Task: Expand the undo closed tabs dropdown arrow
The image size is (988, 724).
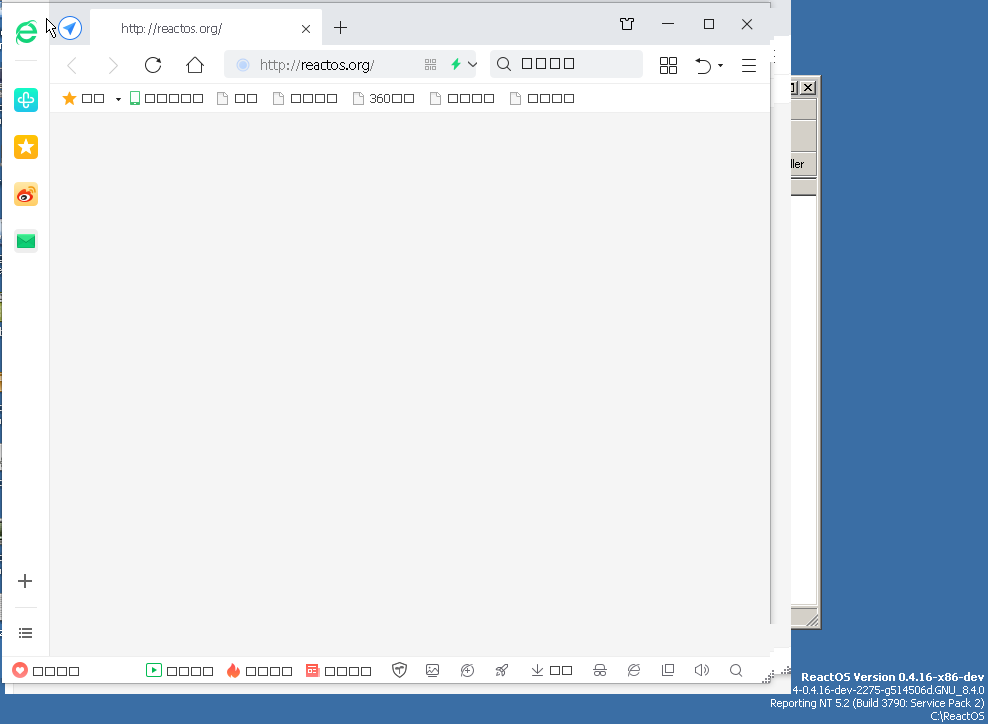Action: [x=720, y=66]
